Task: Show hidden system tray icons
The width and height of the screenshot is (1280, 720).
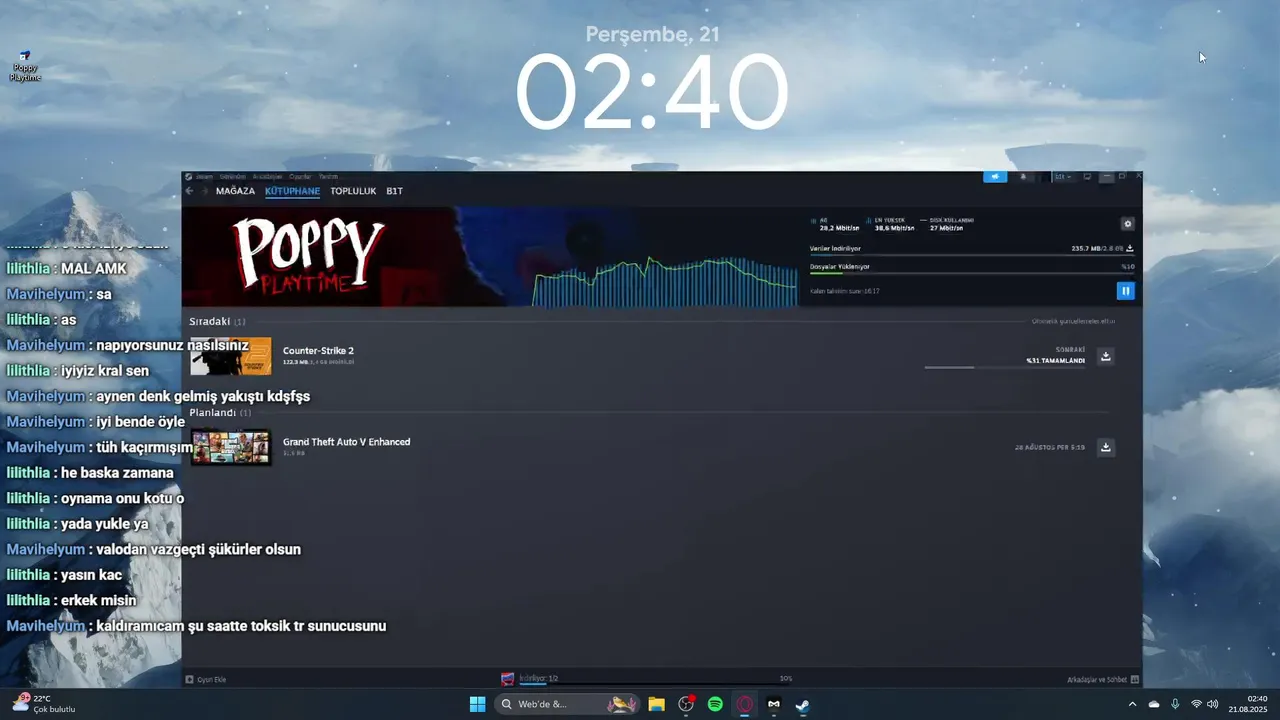Action: pyautogui.click(x=1132, y=704)
